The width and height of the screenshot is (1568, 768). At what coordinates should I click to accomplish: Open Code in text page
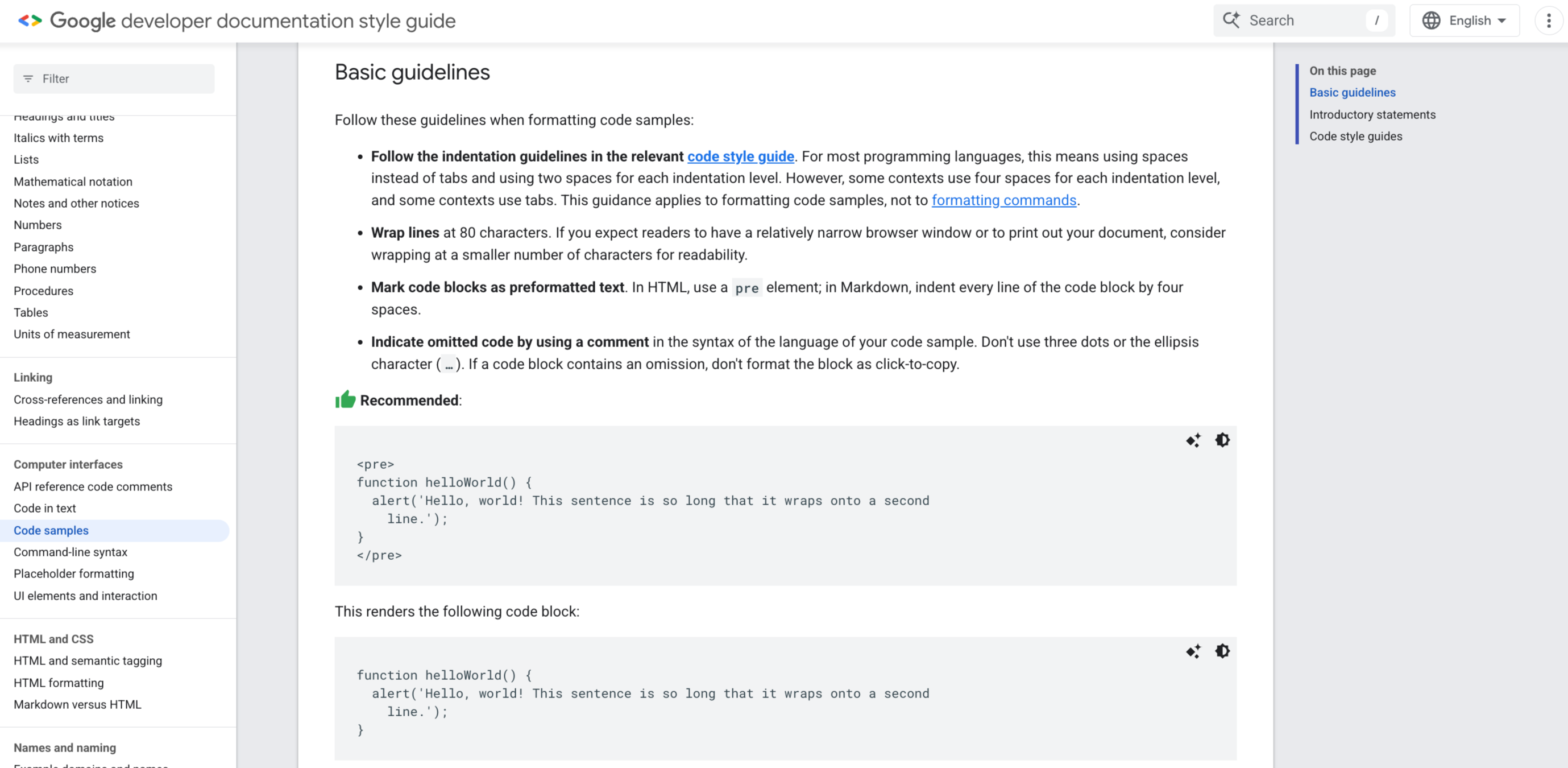(x=45, y=509)
